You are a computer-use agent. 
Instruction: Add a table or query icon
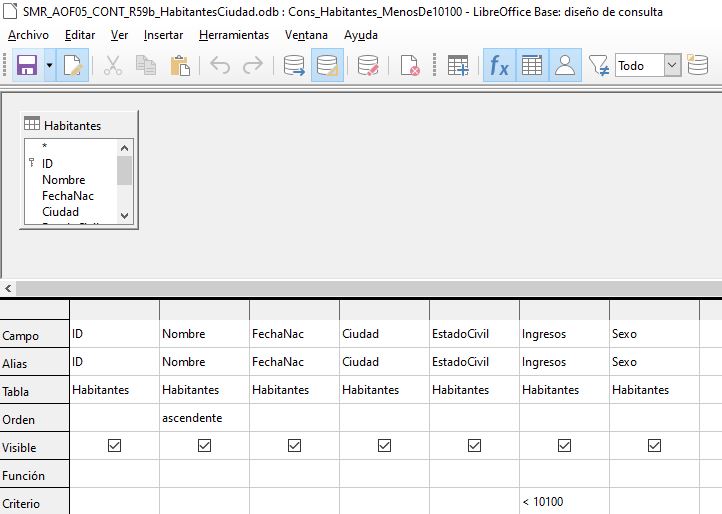coord(458,65)
